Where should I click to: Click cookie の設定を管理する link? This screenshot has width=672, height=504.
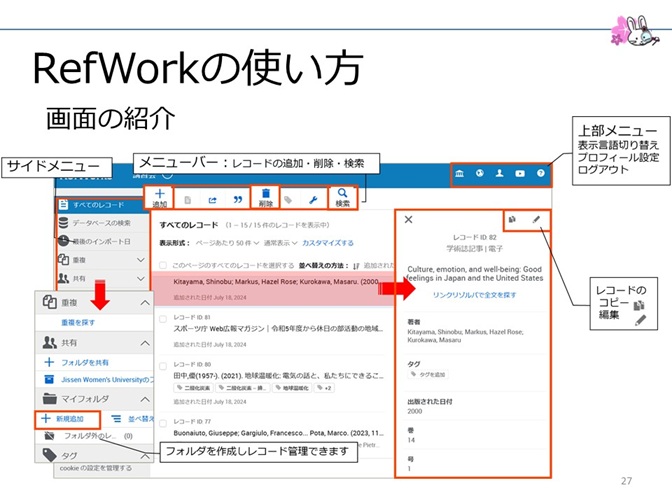[x=96, y=468]
